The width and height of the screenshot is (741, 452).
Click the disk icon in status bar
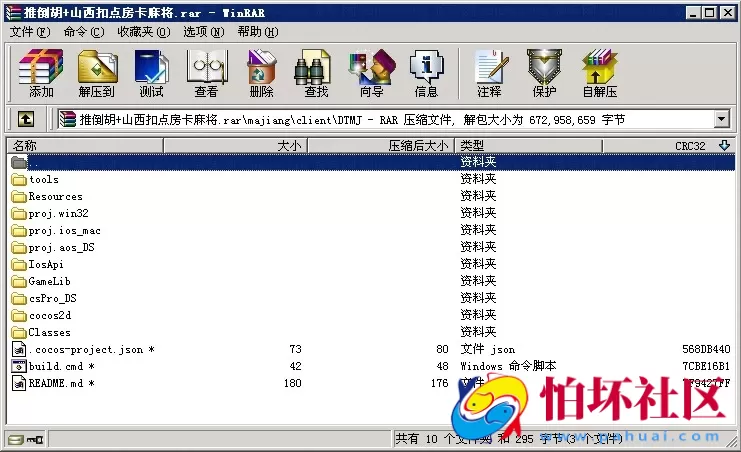click(16, 440)
